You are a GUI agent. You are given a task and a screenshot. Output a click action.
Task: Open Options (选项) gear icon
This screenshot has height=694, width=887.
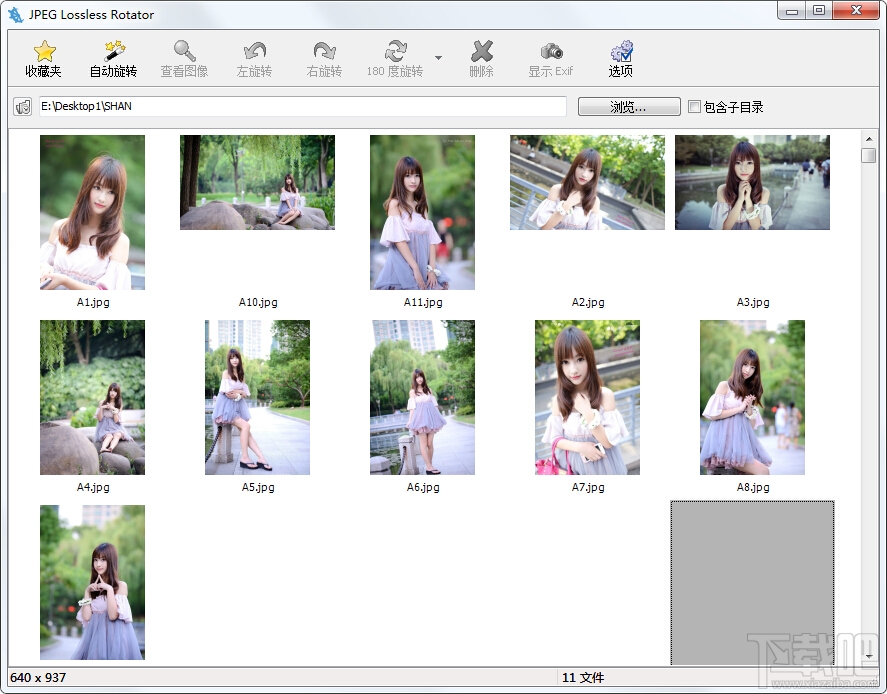click(621, 51)
